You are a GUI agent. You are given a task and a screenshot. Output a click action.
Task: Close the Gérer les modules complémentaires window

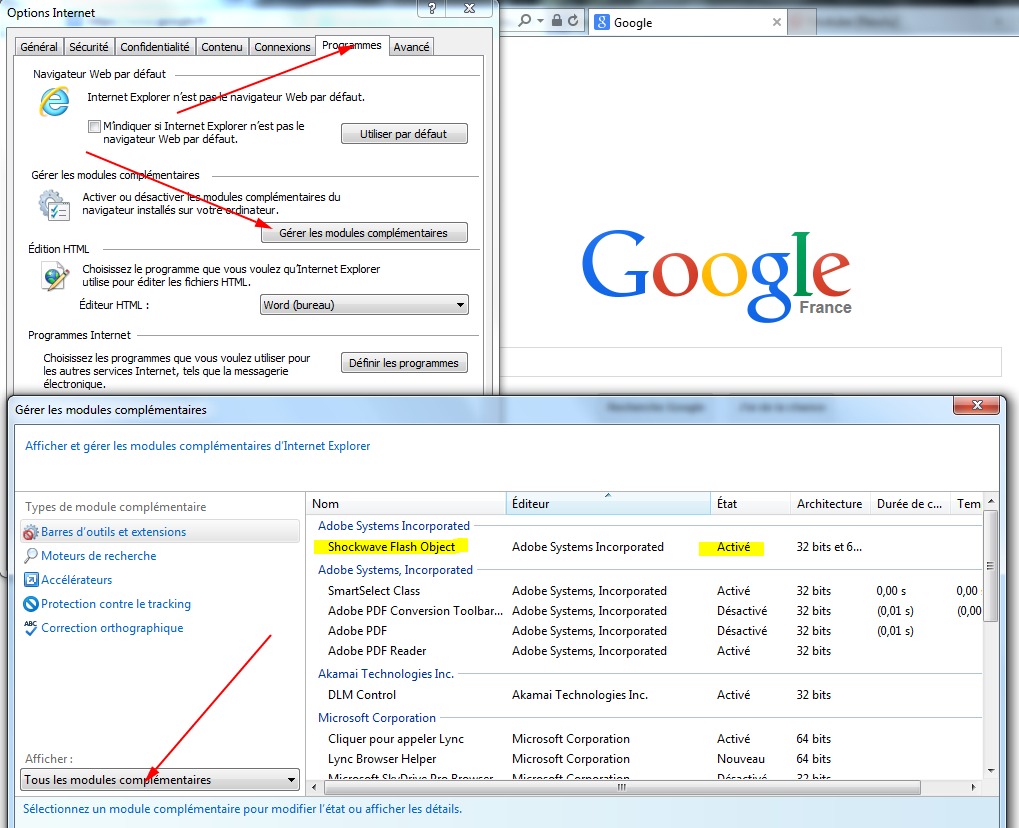[x=976, y=405]
